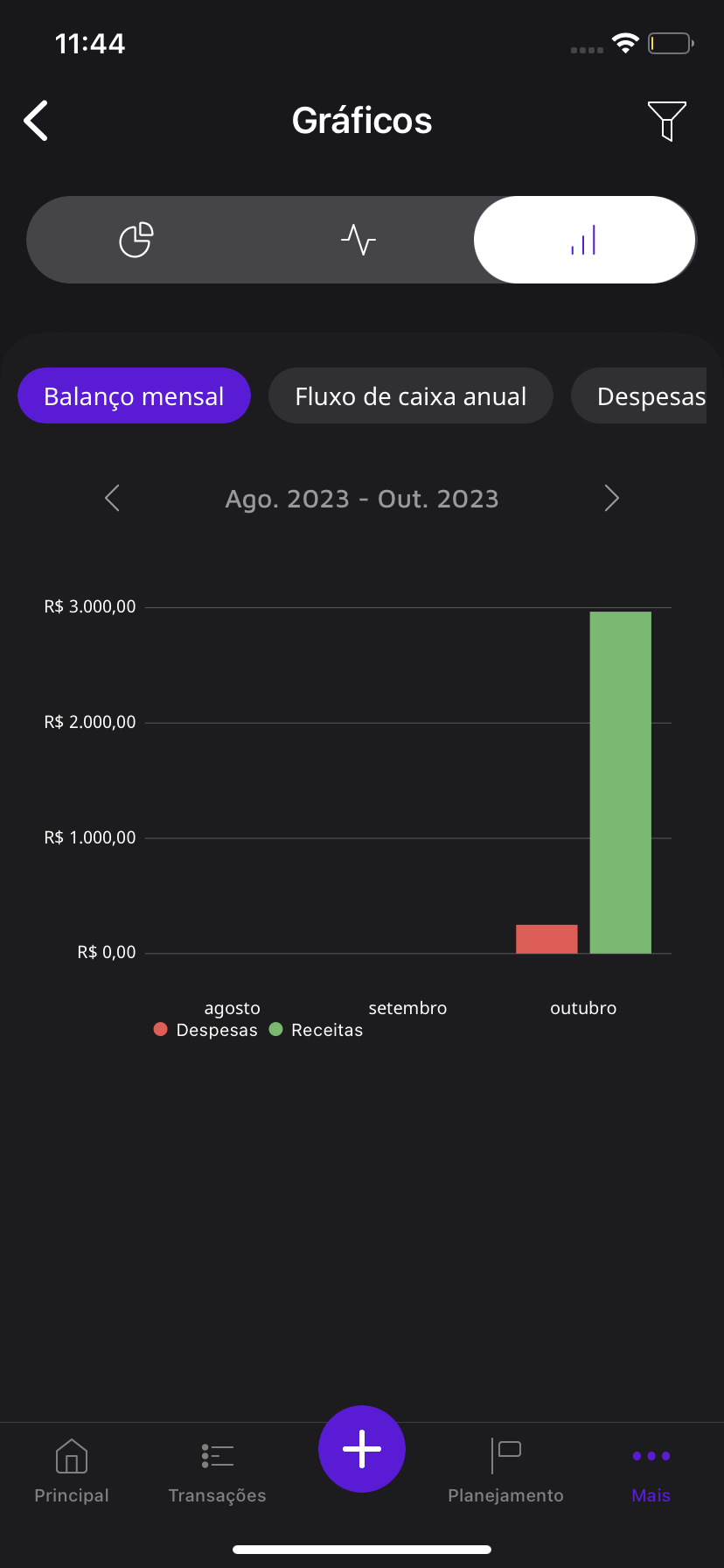The width and height of the screenshot is (724, 1568).
Task: Go to the previous period with left chevron
Action: pyautogui.click(x=112, y=499)
